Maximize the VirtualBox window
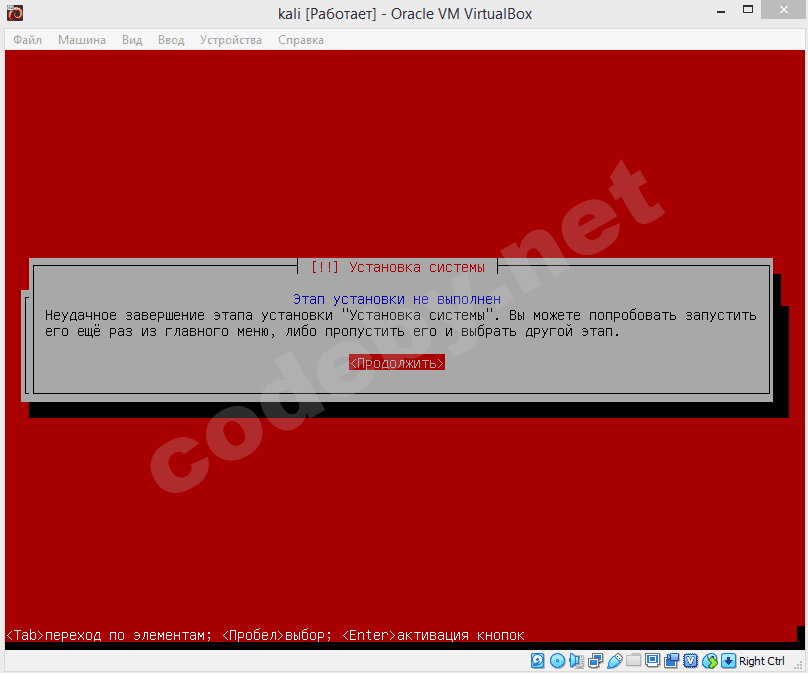This screenshot has width=808, height=673. coord(748,9)
